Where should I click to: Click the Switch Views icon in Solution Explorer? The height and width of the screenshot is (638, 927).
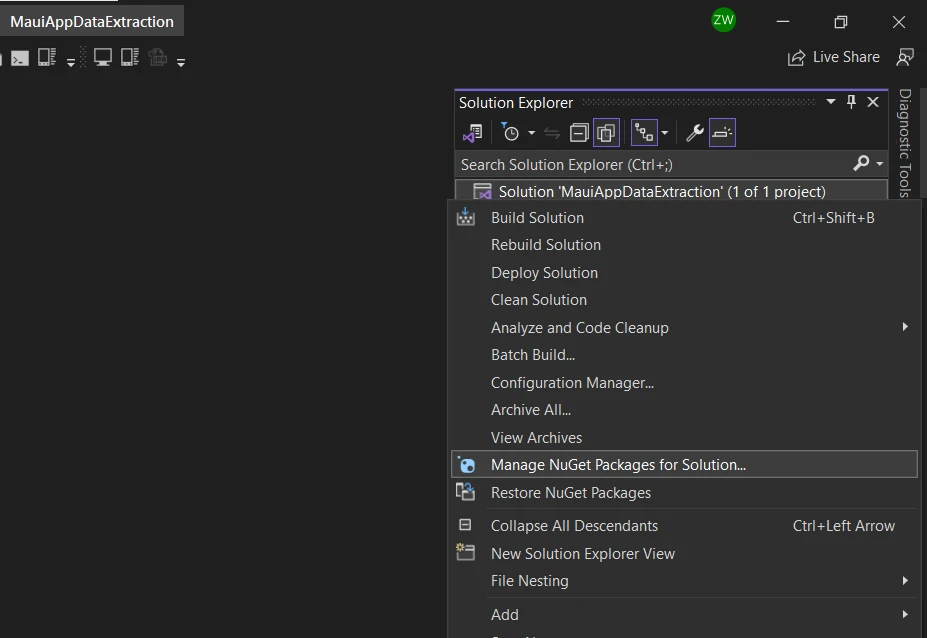472,133
